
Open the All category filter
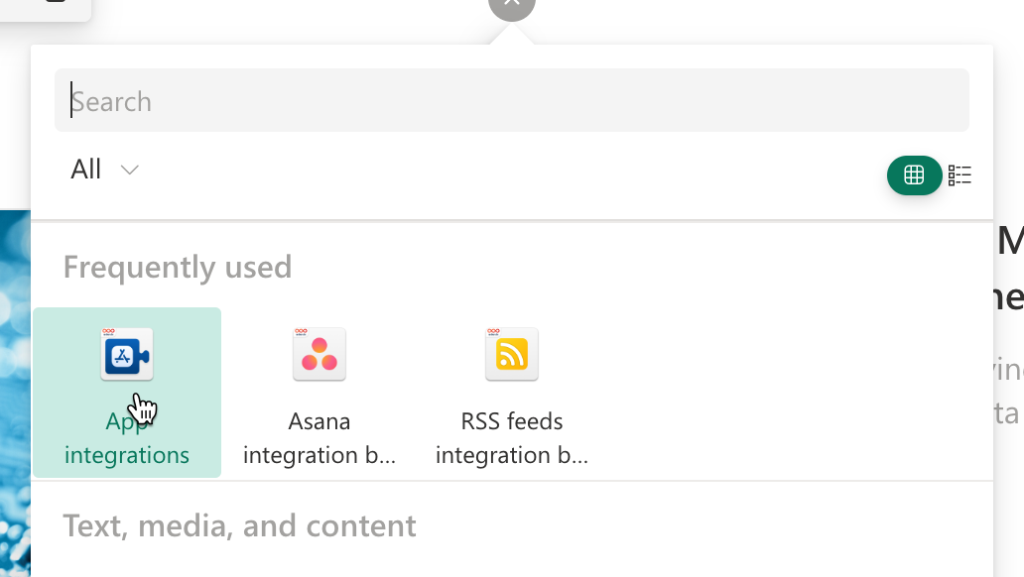(x=104, y=170)
